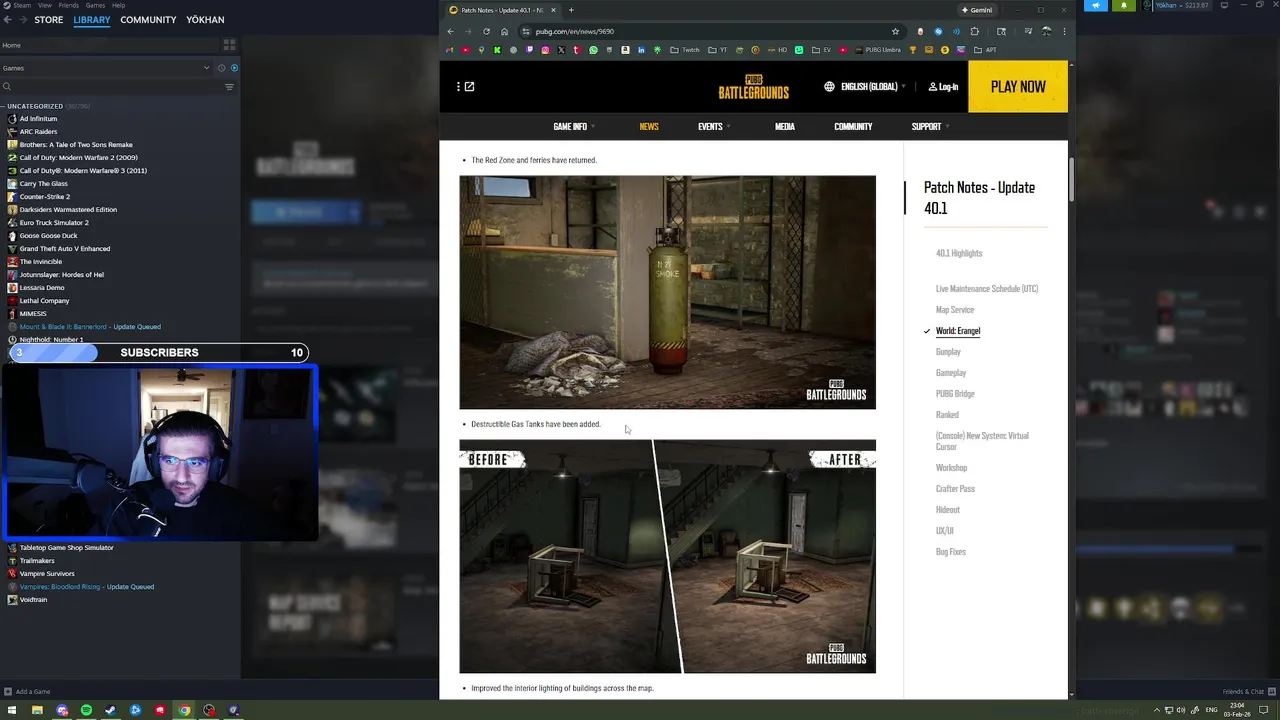Go back in Steam navigation

[7, 20]
